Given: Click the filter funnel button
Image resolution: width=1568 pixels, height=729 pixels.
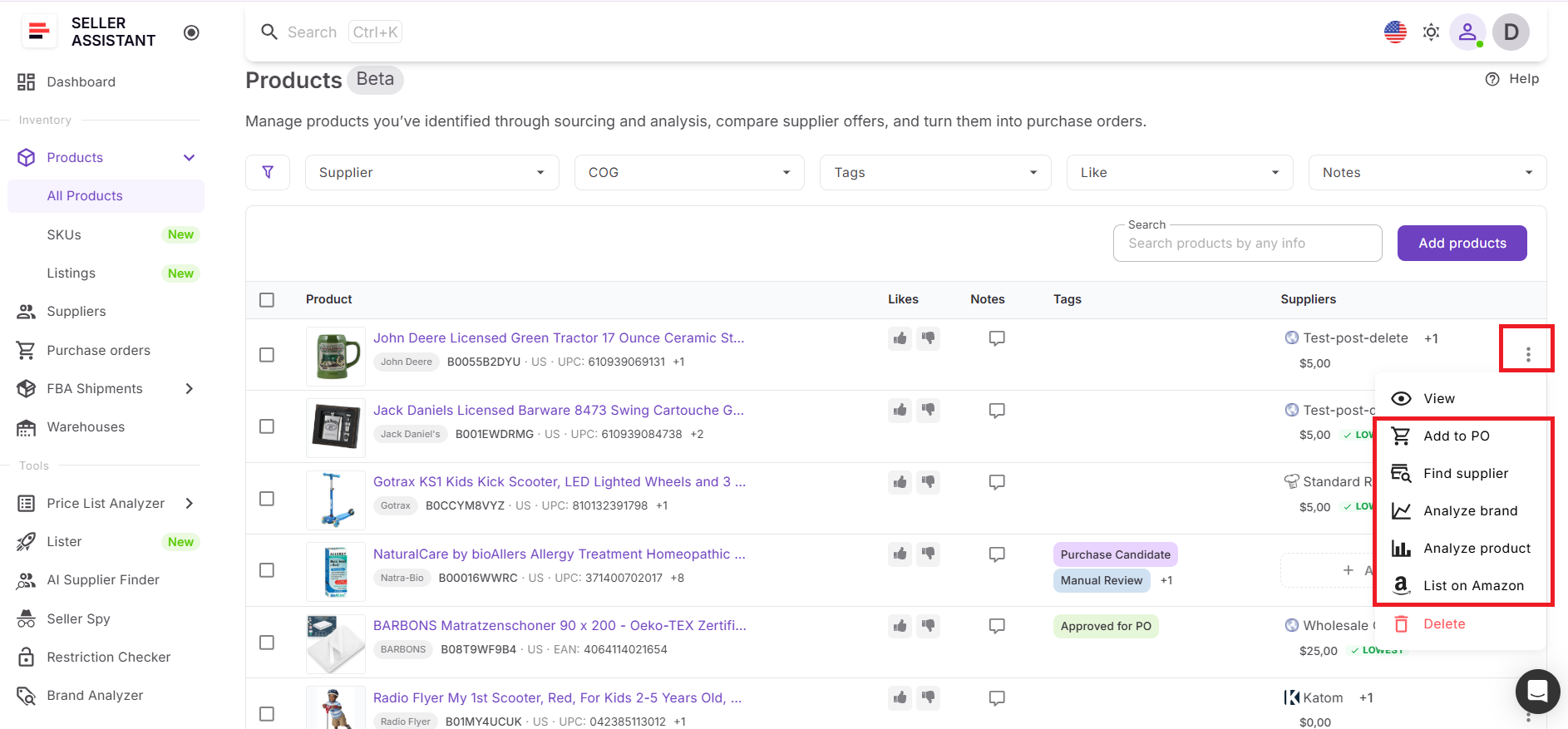Looking at the screenshot, I should tap(268, 172).
